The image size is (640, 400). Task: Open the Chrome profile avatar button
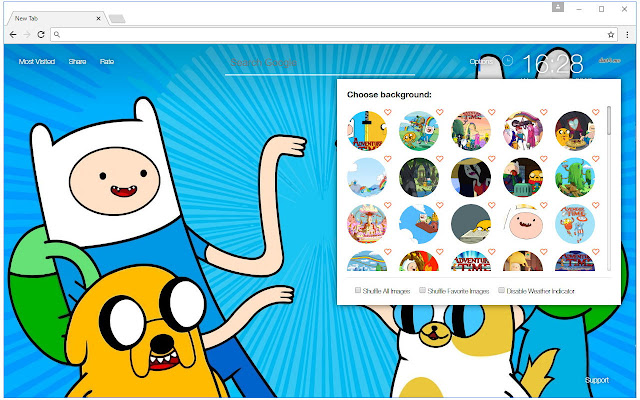click(558, 7)
